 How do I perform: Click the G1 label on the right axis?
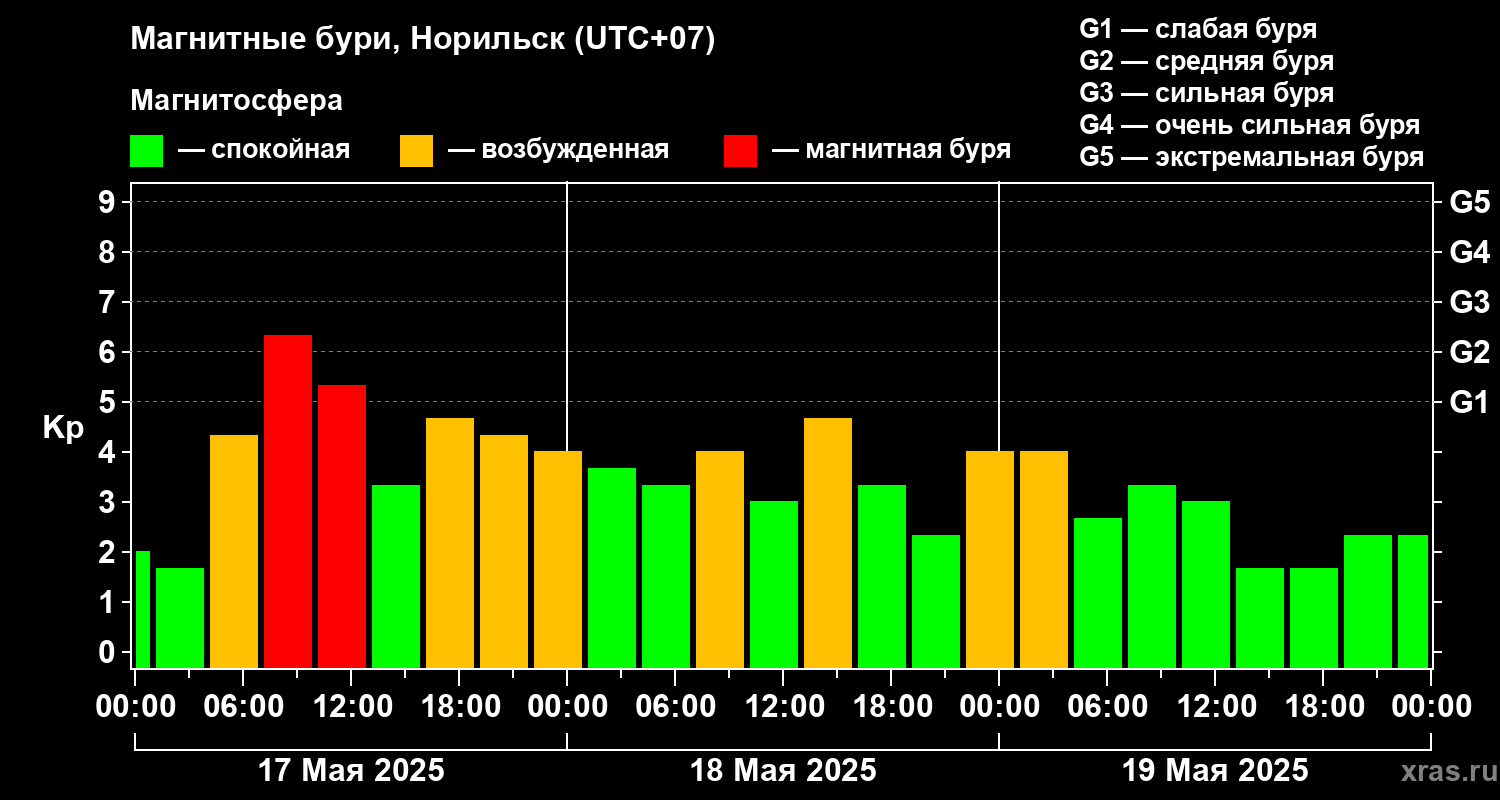click(1470, 402)
